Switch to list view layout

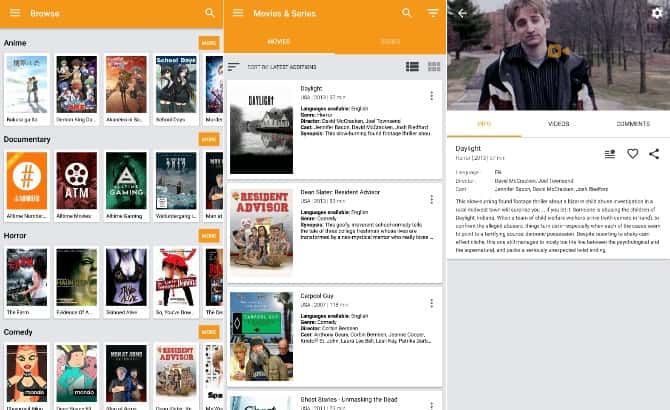coord(412,67)
